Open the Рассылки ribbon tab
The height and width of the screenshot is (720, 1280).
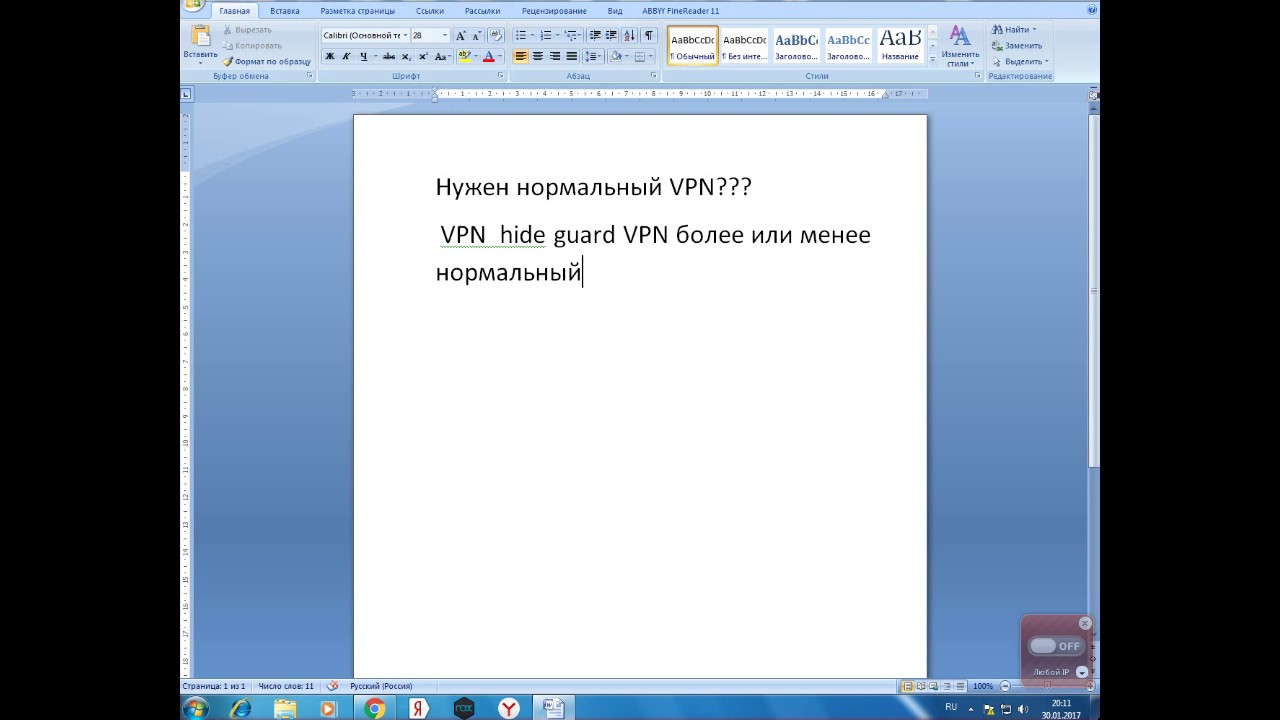tap(483, 11)
